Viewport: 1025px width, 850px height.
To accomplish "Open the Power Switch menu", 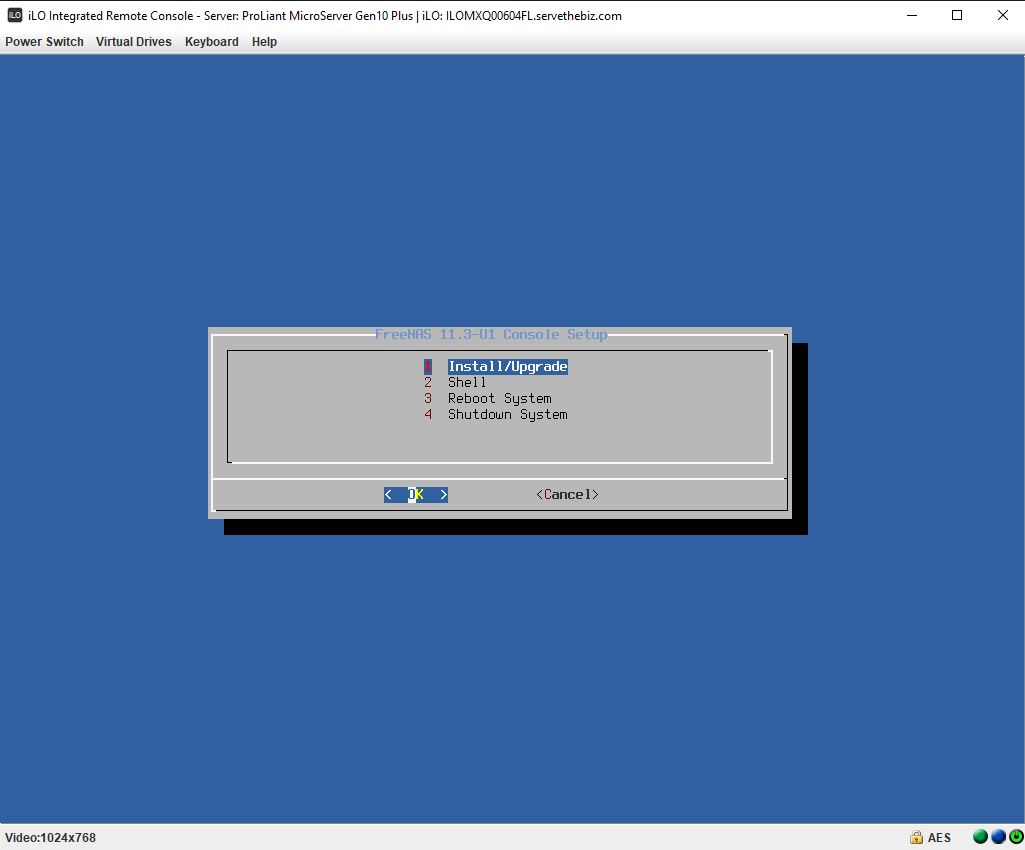I will 44,42.
